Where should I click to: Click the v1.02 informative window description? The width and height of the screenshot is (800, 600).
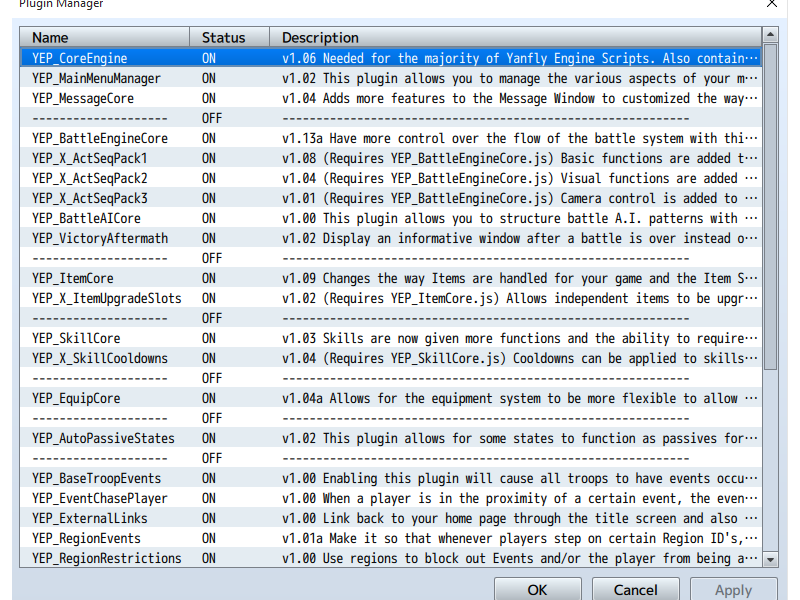(519, 238)
